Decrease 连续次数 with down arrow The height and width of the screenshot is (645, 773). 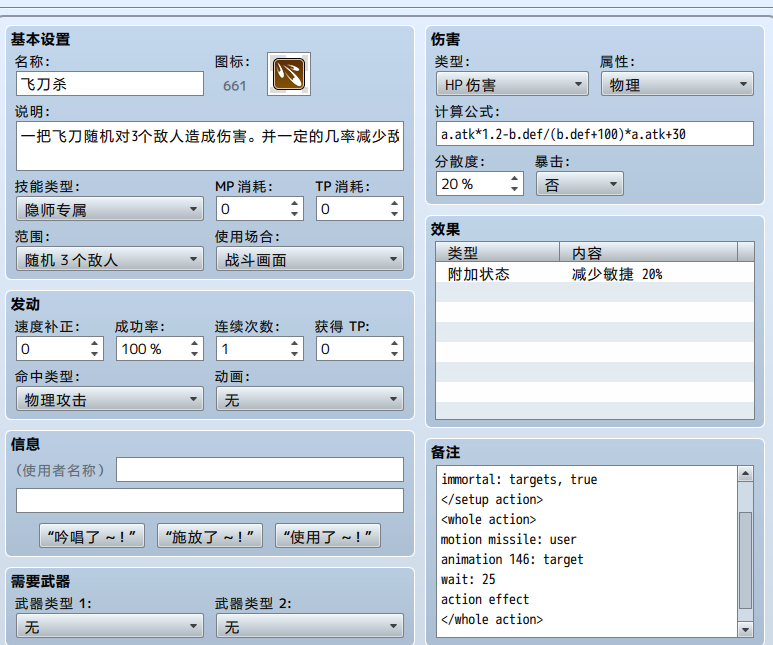pos(294,355)
